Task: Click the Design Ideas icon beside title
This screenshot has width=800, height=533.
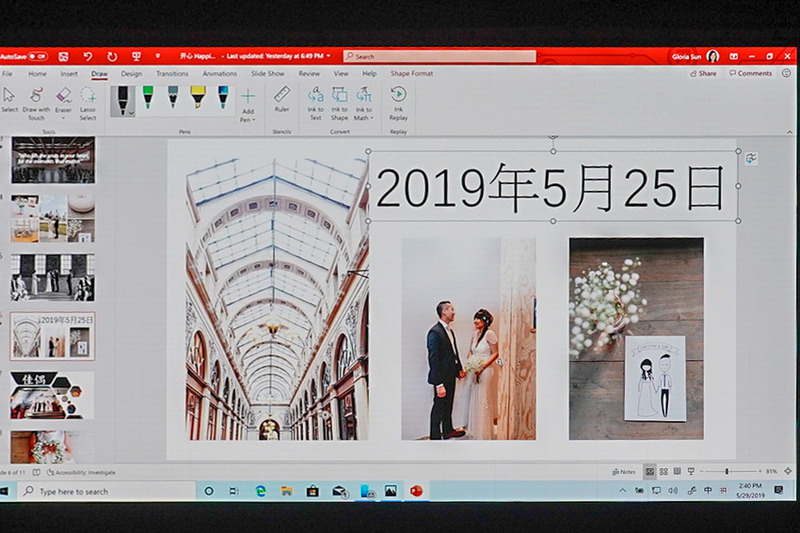Action: pos(751,158)
